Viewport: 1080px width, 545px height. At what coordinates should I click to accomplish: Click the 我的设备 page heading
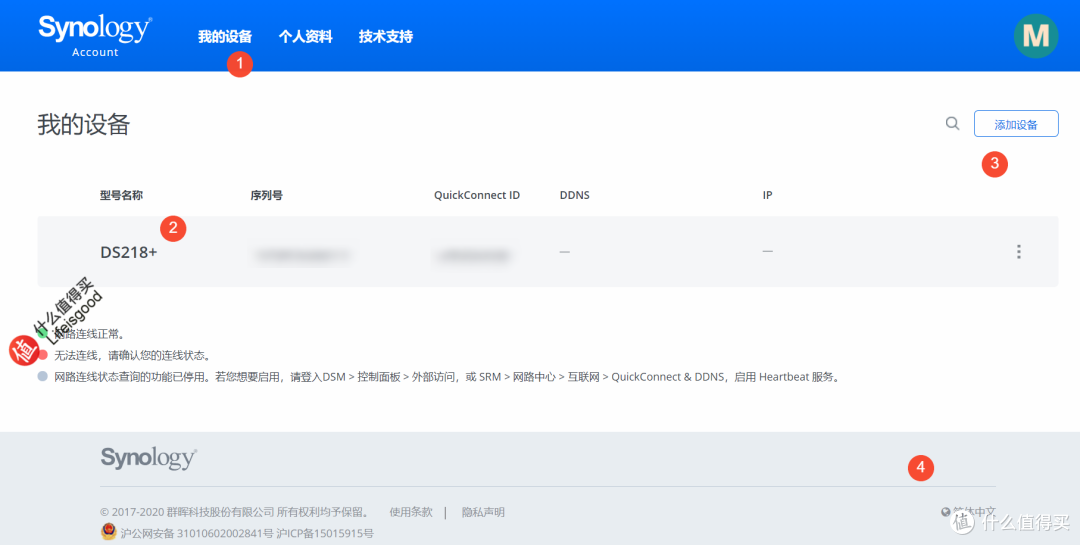[84, 125]
